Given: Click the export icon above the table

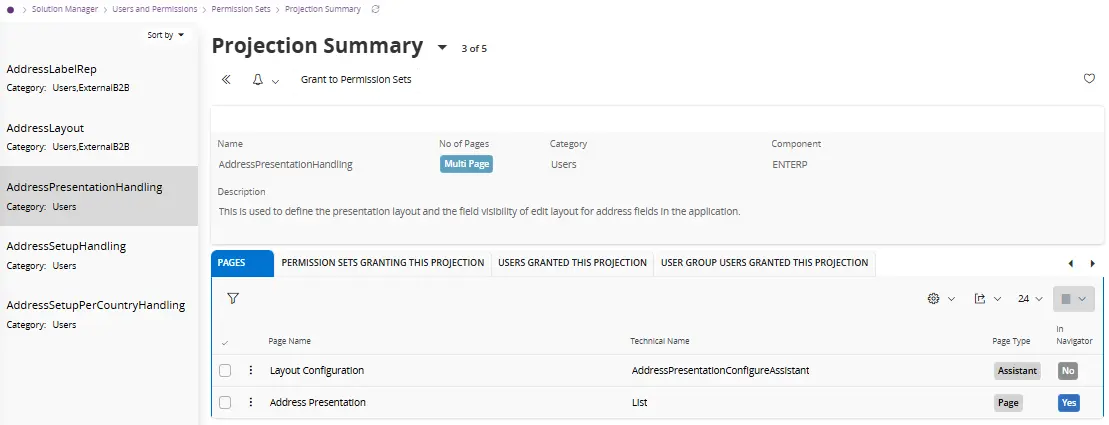Looking at the screenshot, I should coord(980,299).
